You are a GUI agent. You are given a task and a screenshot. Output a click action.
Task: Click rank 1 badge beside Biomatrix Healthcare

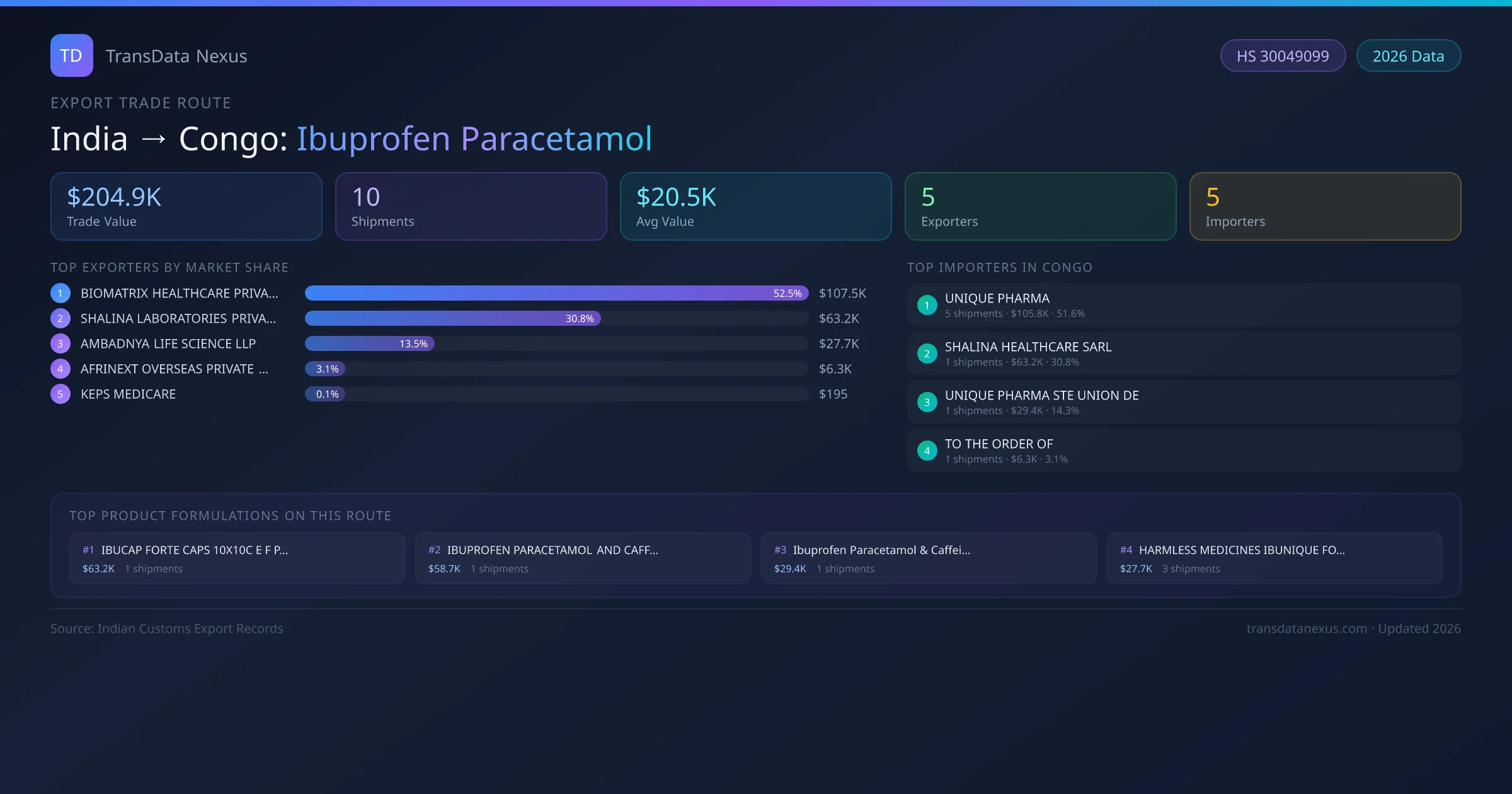(x=60, y=293)
